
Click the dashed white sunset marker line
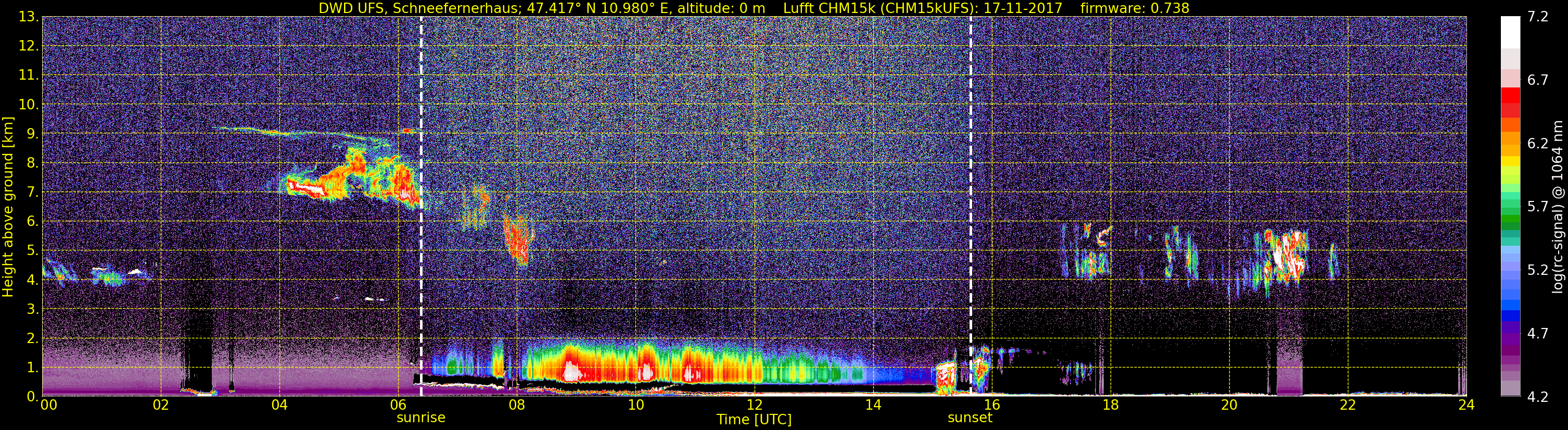970,207
